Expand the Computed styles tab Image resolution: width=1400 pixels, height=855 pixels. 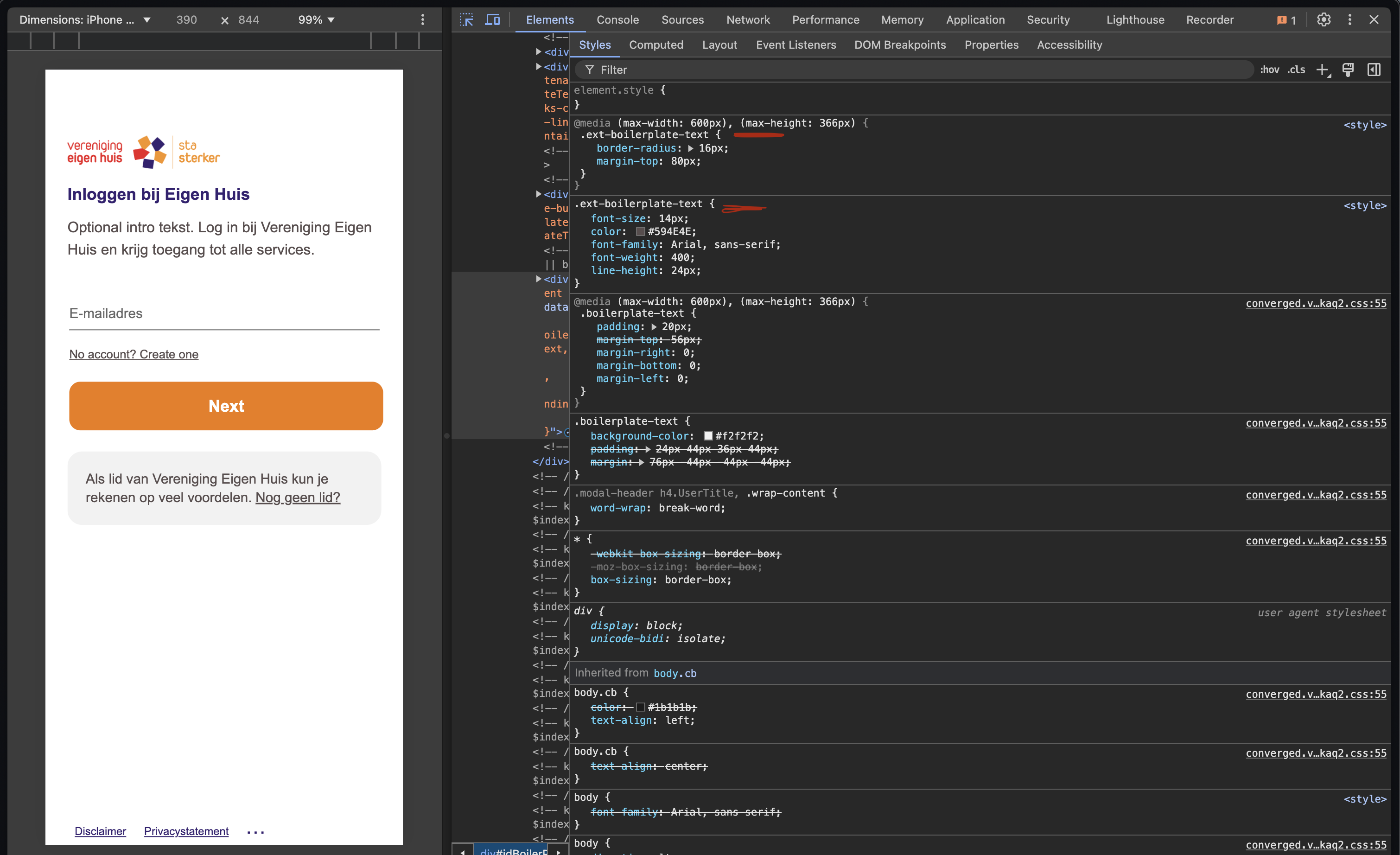(656, 44)
